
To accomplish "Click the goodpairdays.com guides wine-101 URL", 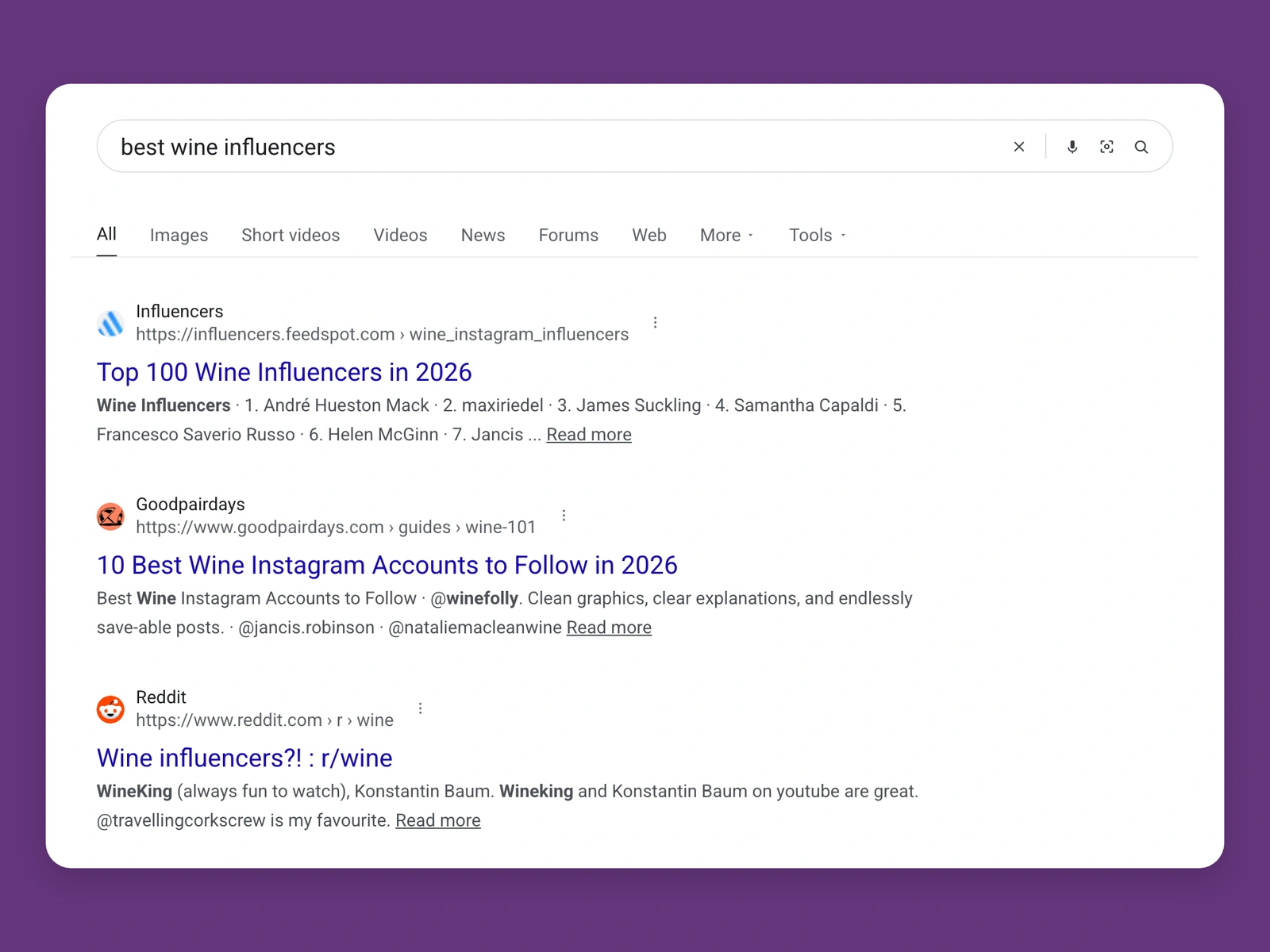I will point(336,527).
